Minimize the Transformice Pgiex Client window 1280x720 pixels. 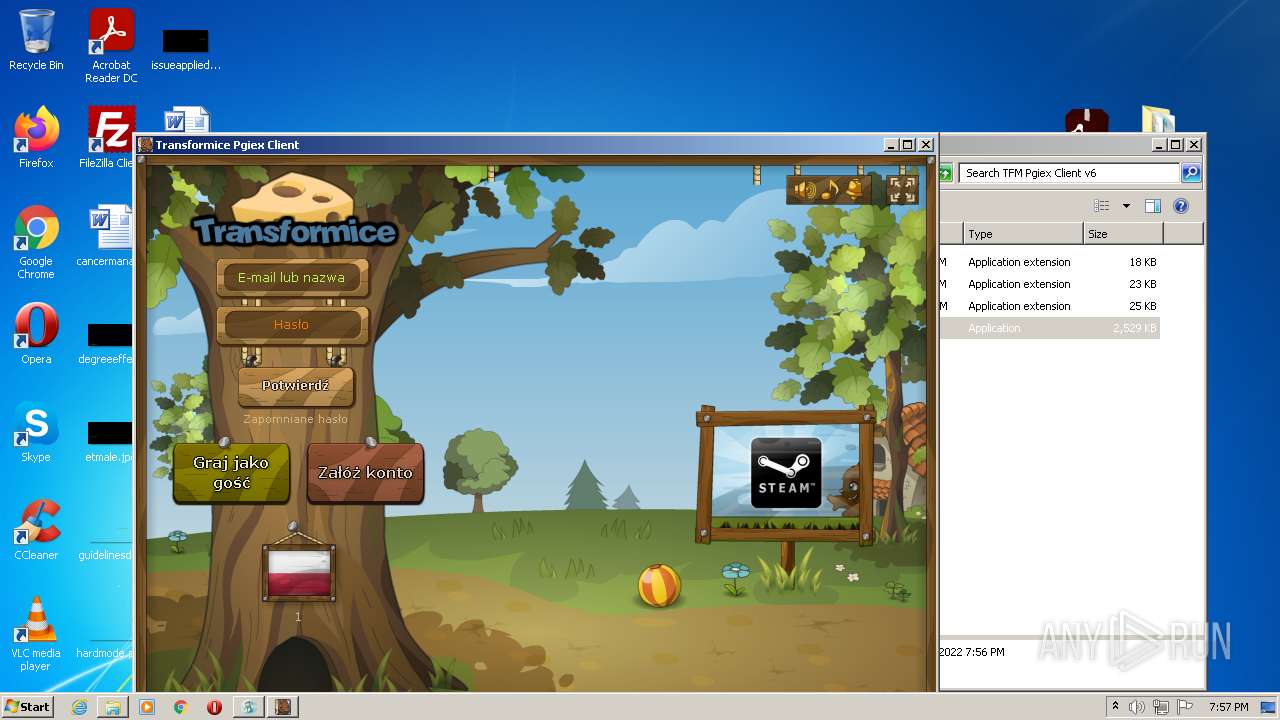(890, 145)
